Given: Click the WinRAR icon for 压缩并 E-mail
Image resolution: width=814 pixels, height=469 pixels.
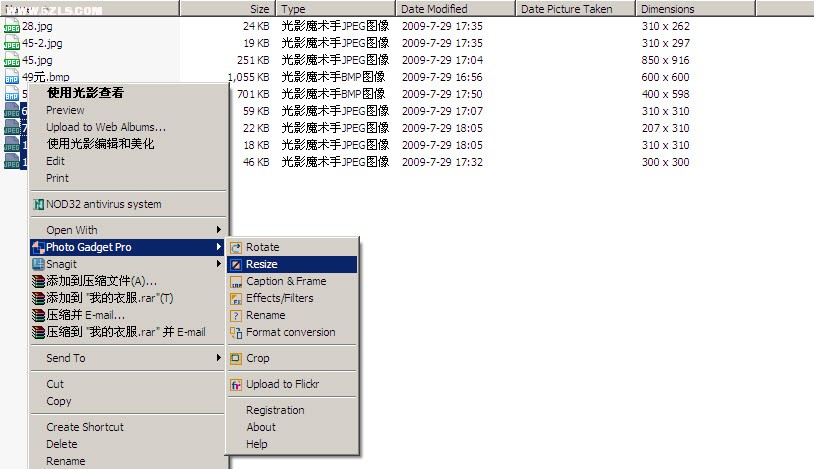Looking at the screenshot, I should click(38, 315).
